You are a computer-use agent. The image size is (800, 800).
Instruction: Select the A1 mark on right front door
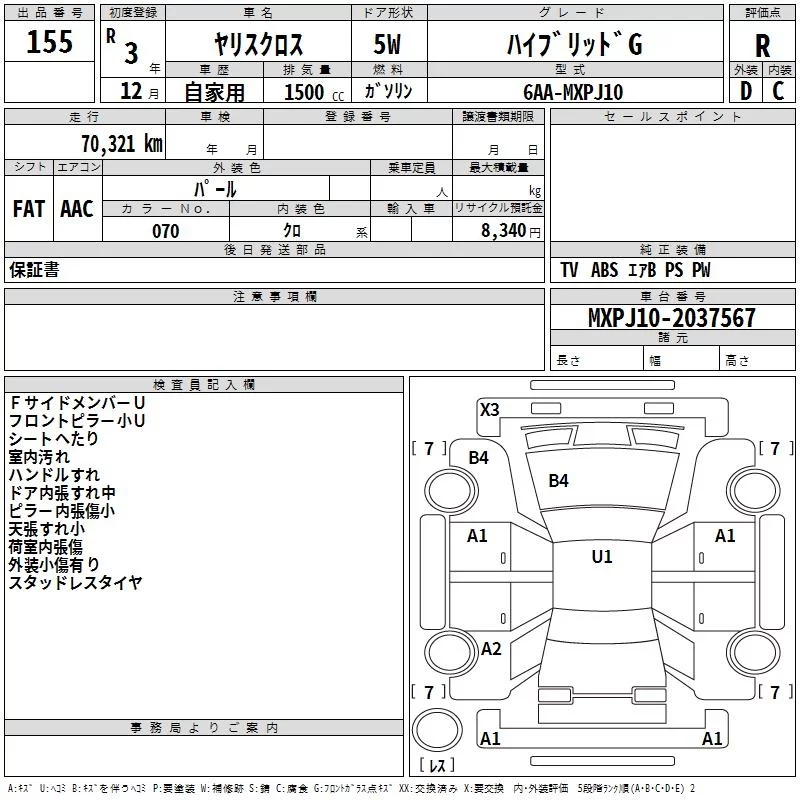coord(724,536)
